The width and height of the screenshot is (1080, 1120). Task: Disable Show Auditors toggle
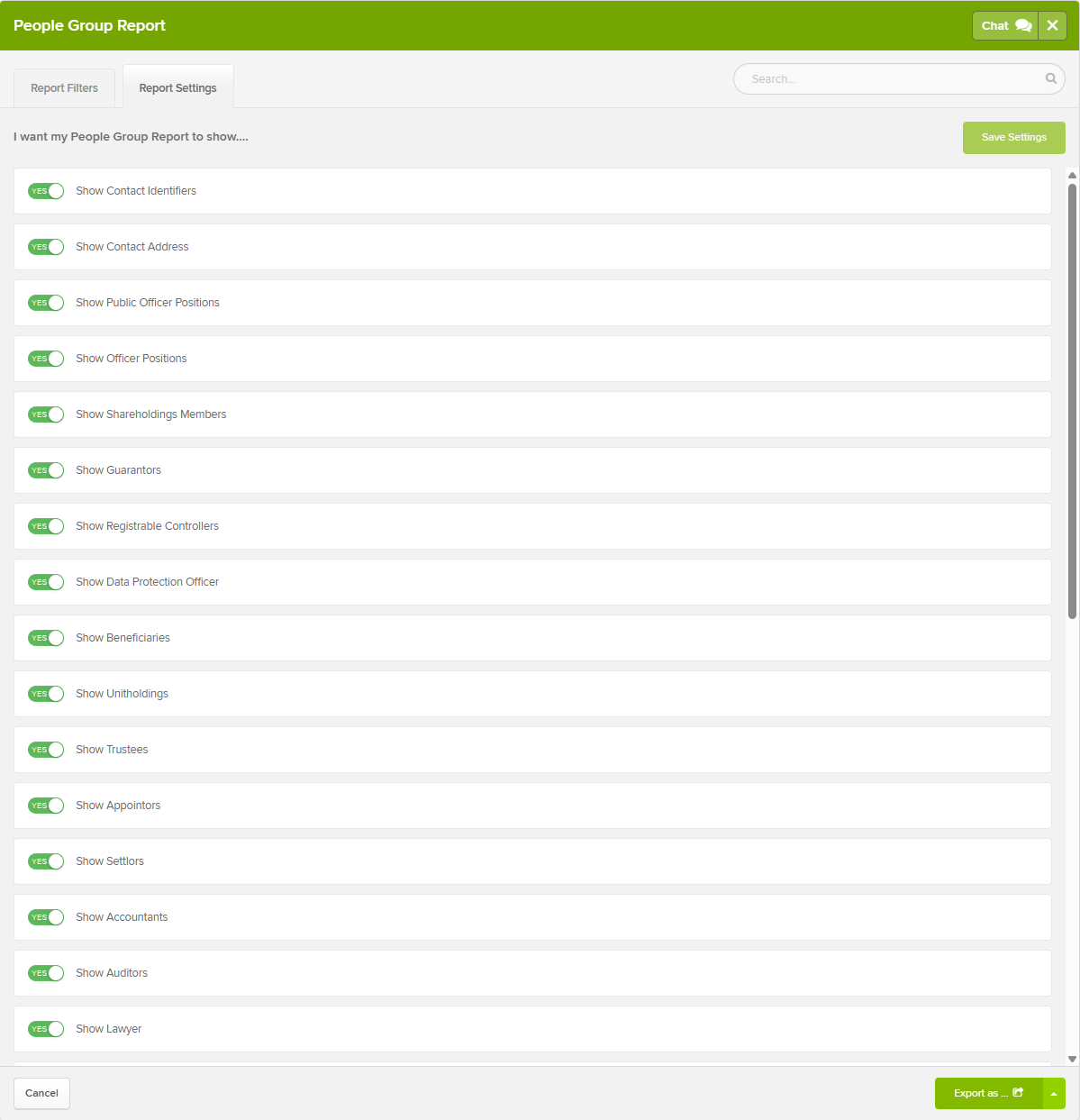46,973
